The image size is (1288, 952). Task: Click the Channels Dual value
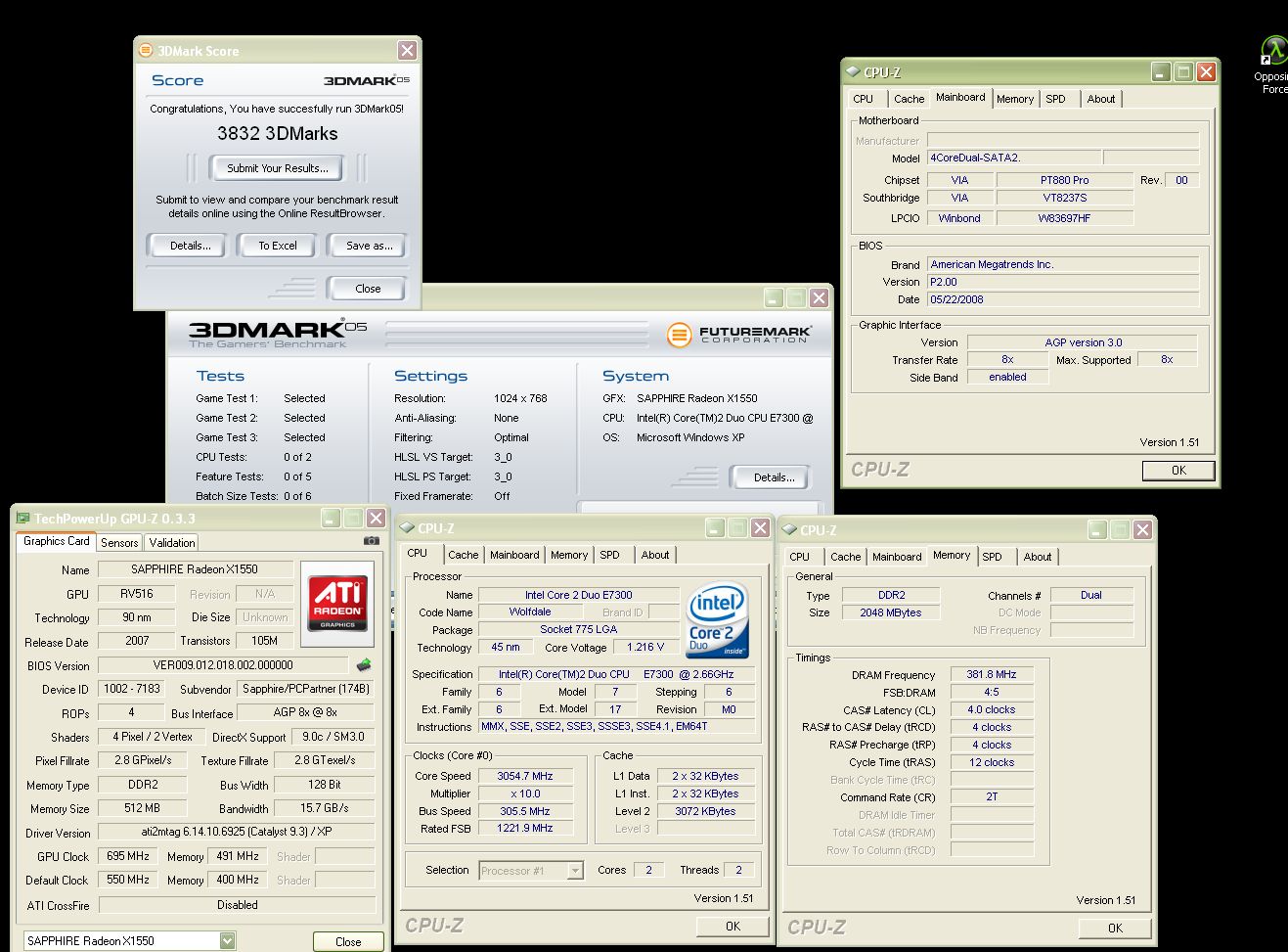point(1091,595)
